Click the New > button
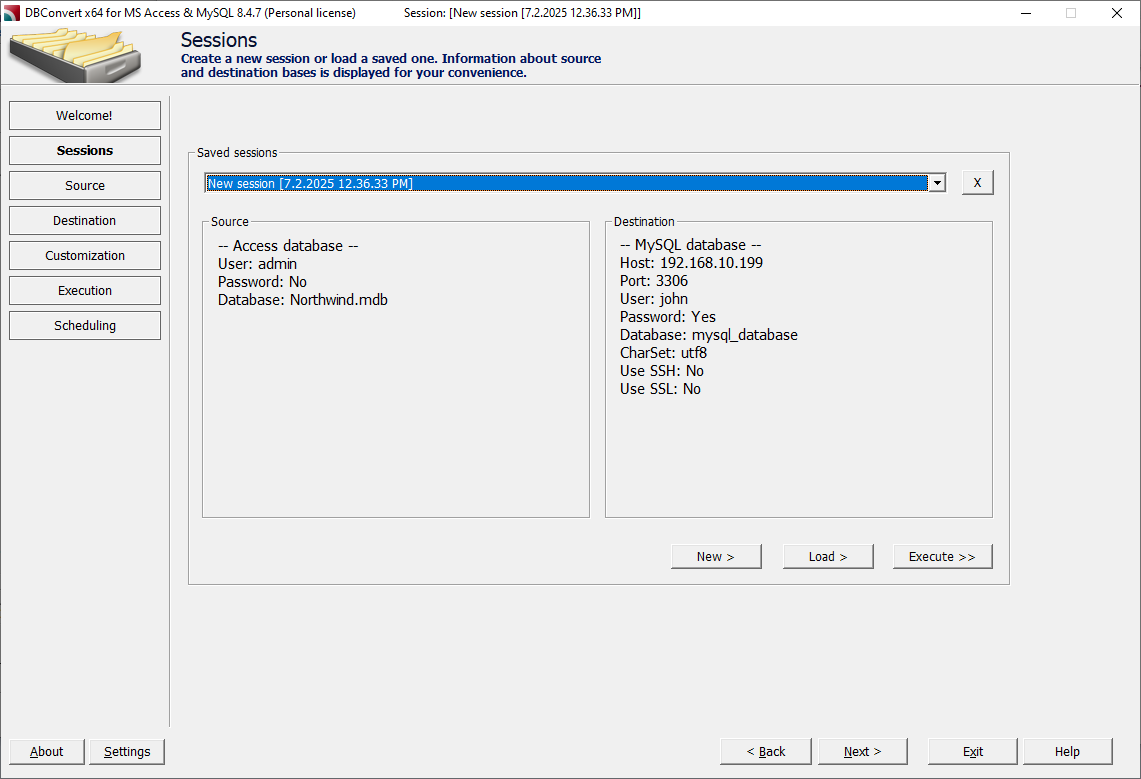This screenshot has height=779, width=1141. [715, 556]
